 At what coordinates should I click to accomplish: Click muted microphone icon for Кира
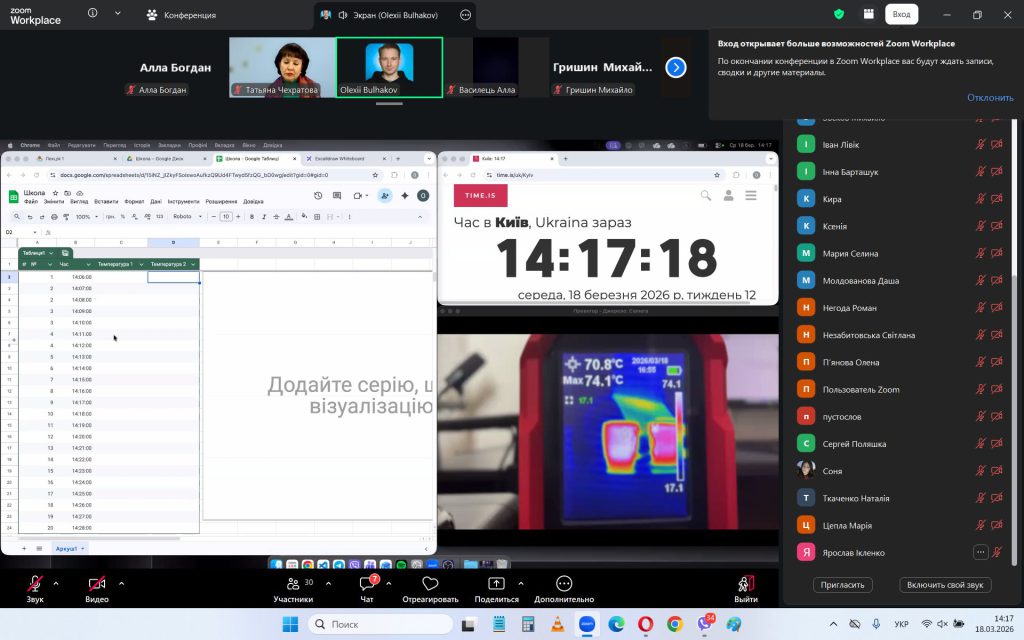980,199
